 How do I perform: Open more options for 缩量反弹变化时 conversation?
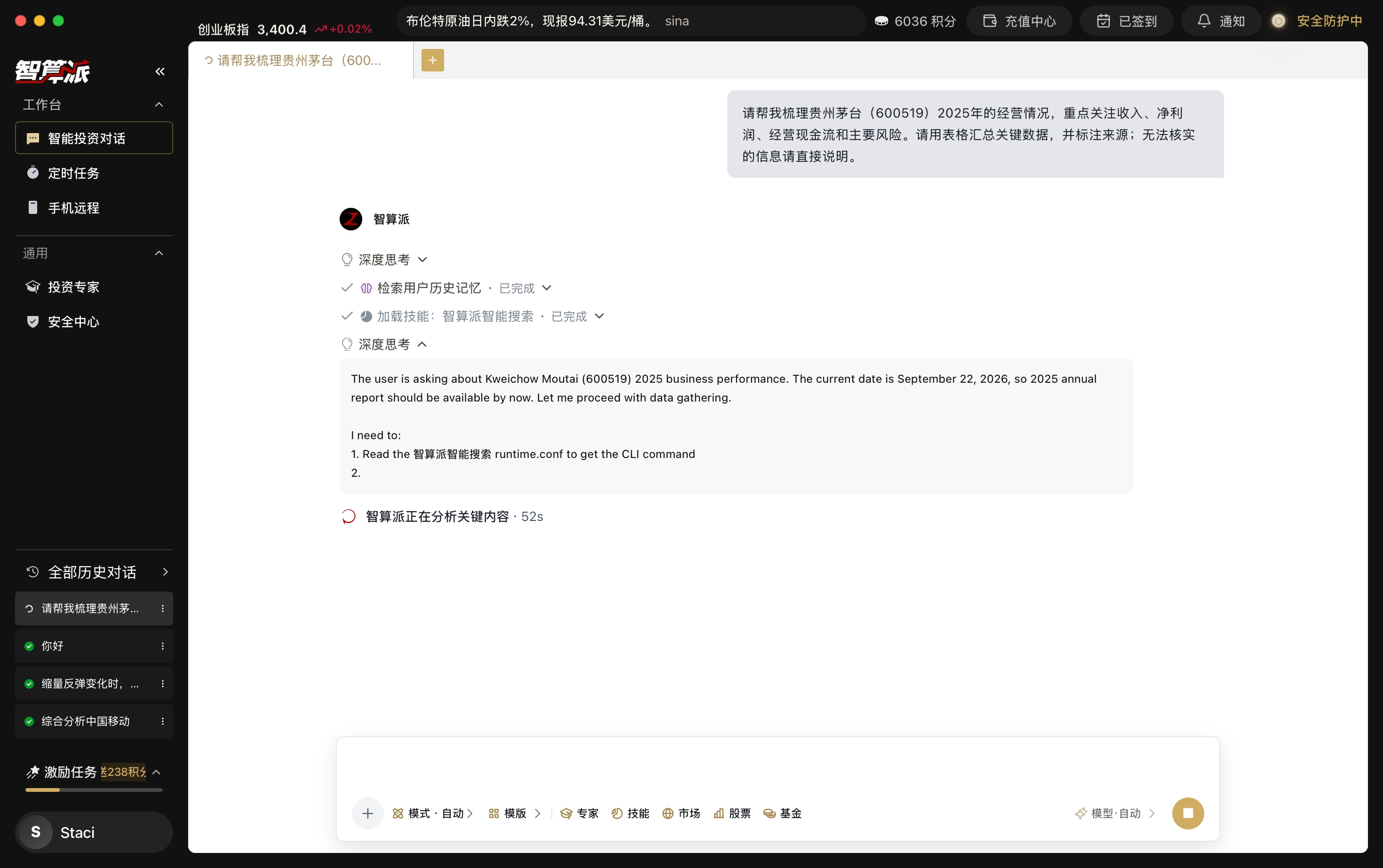[163, 684]
